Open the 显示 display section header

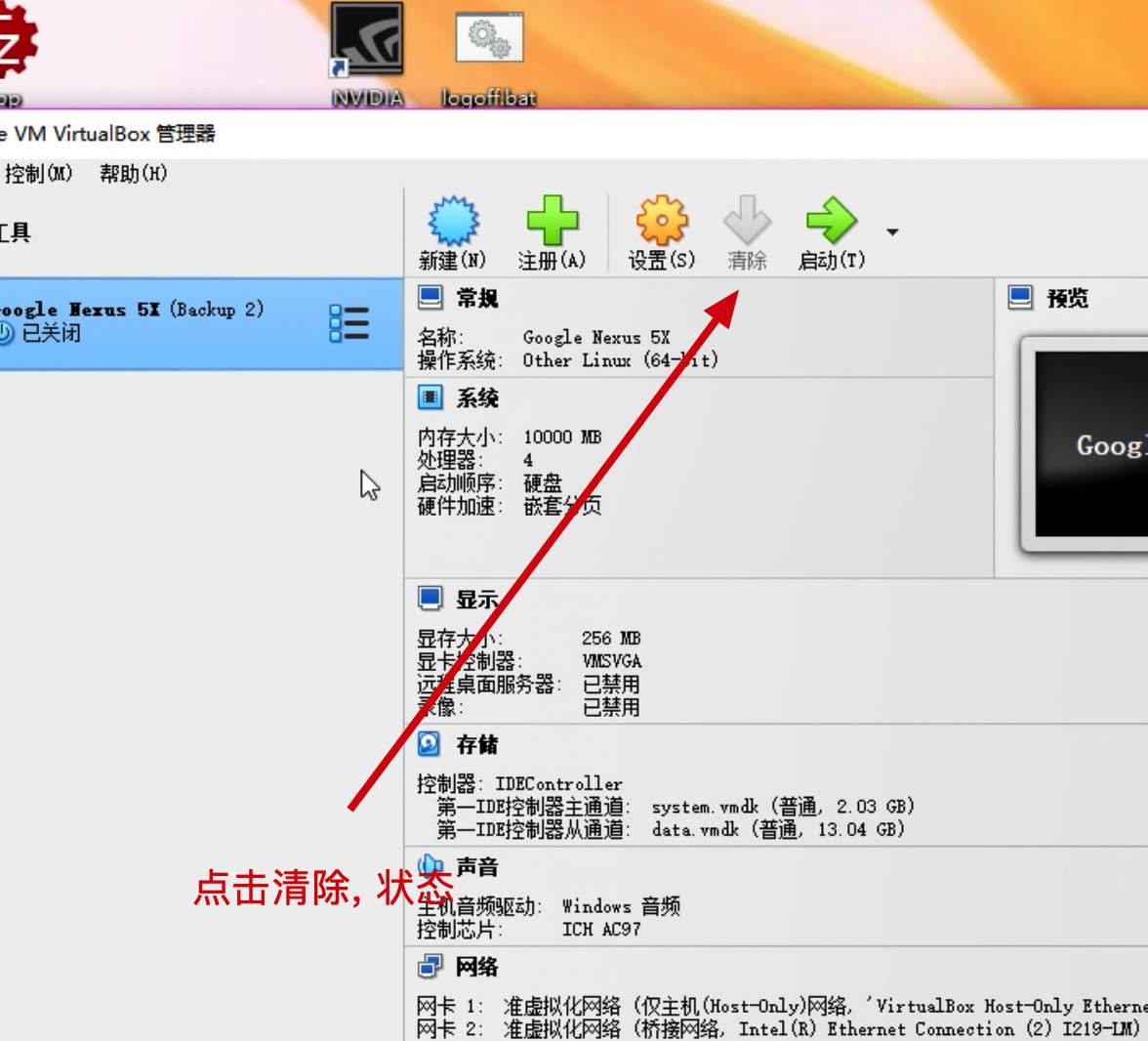coord(477,600)
